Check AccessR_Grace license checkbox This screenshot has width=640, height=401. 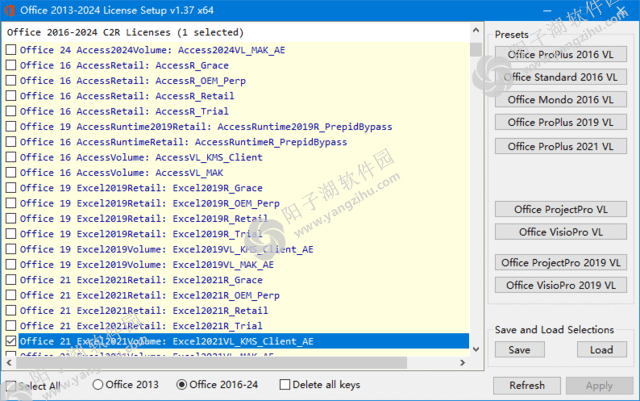[11, 65]
